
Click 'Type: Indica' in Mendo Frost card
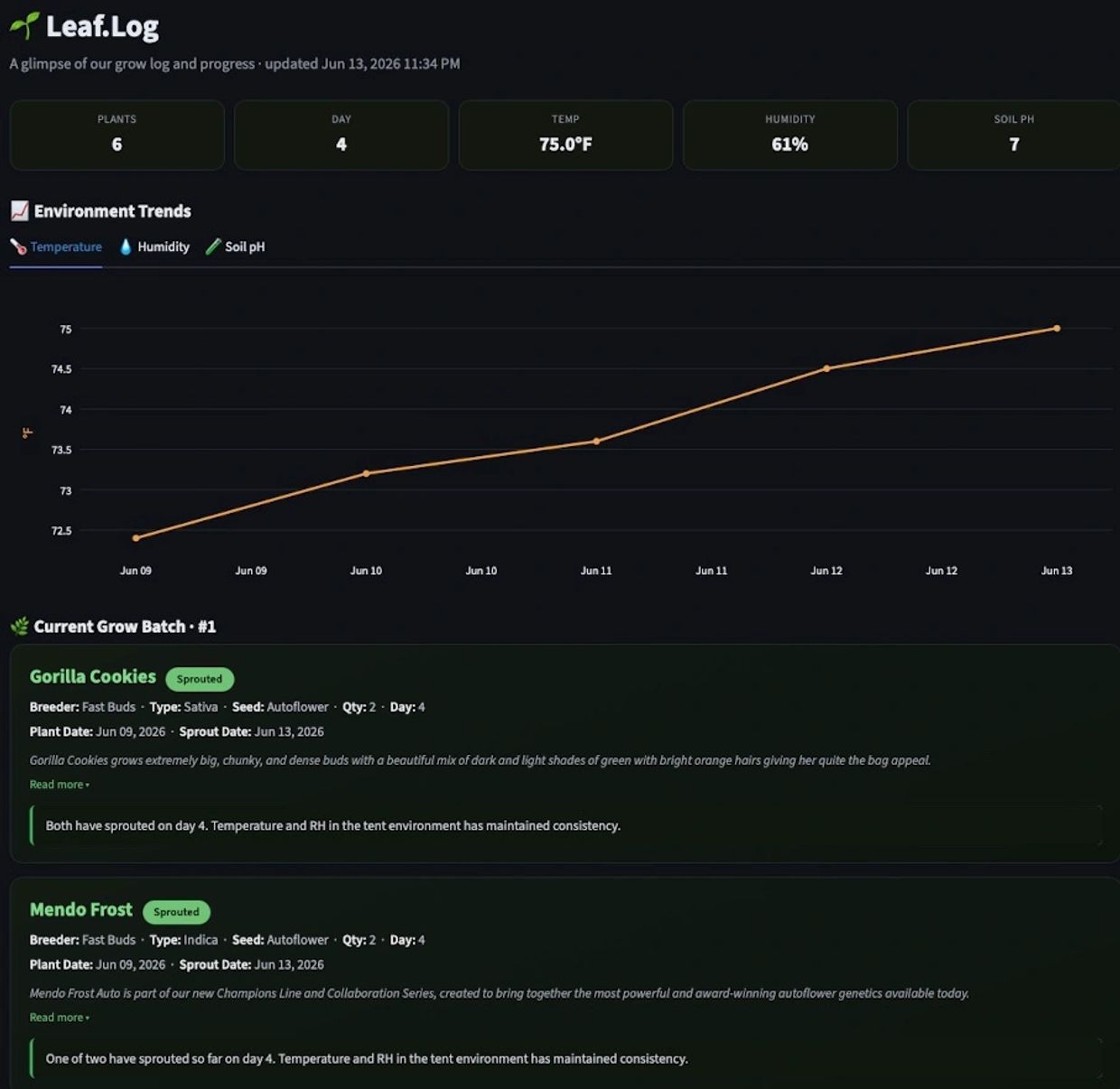coord(183,940)
